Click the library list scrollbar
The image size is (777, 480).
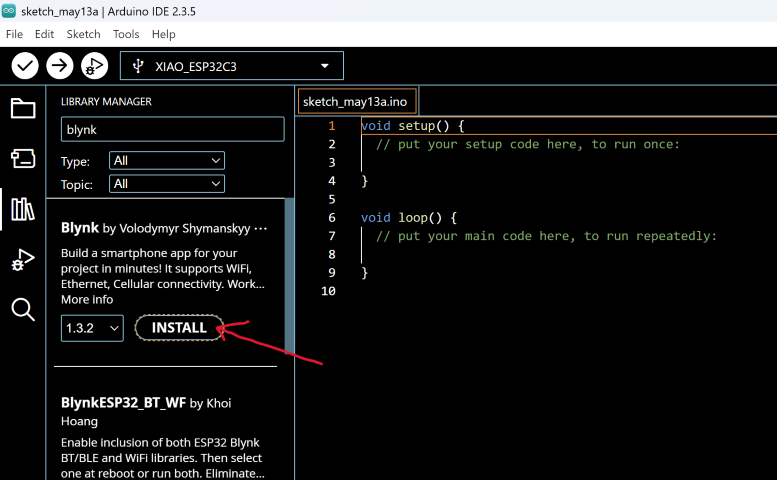pyautogui.click(x=289, y=275)
